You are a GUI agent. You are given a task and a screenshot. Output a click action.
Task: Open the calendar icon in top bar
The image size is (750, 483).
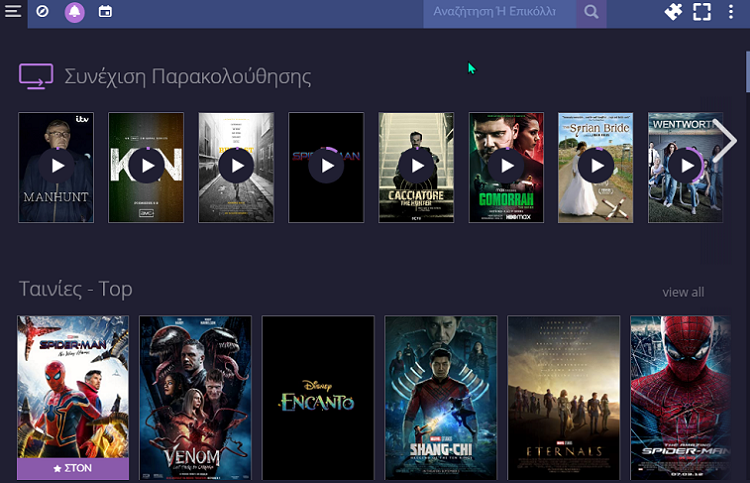click(105, 11)
